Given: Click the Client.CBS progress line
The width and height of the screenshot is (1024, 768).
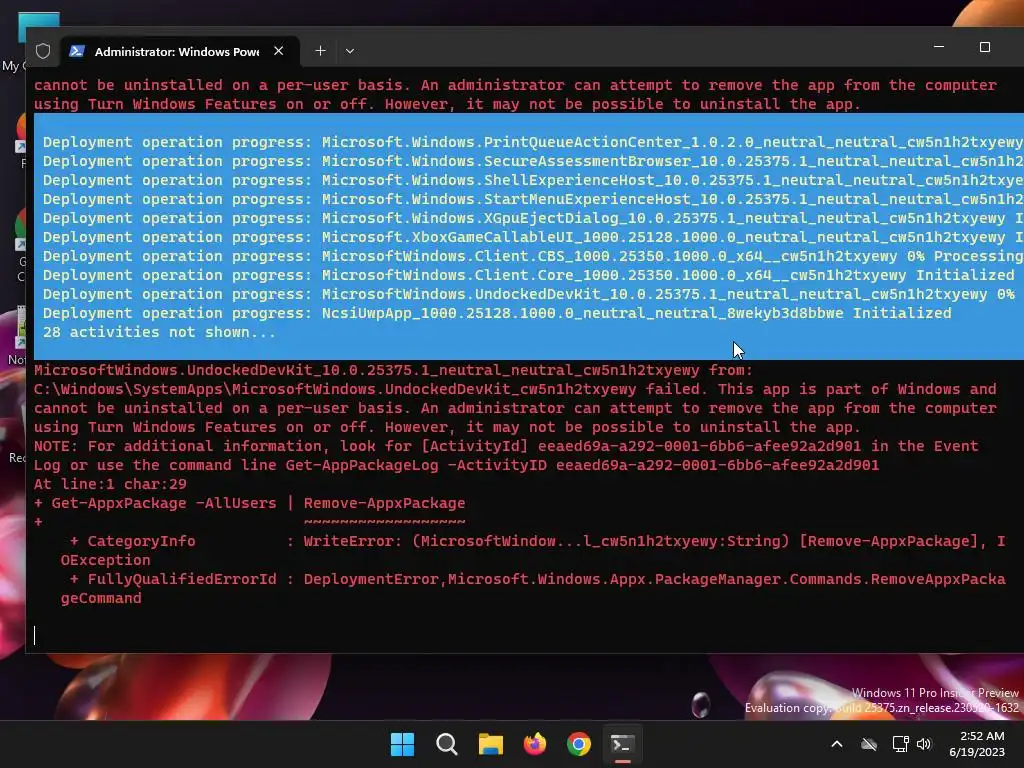Looking at the screenshot, I should coord(533,256).
